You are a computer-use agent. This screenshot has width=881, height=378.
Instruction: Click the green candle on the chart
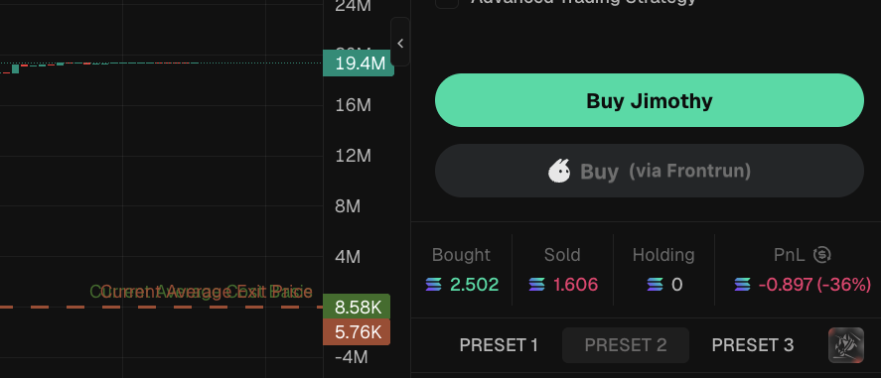16,69
